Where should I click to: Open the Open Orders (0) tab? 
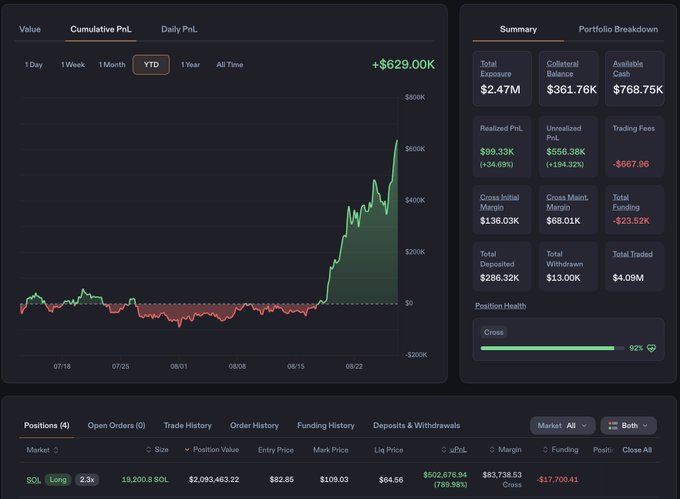tap(116, 425)
